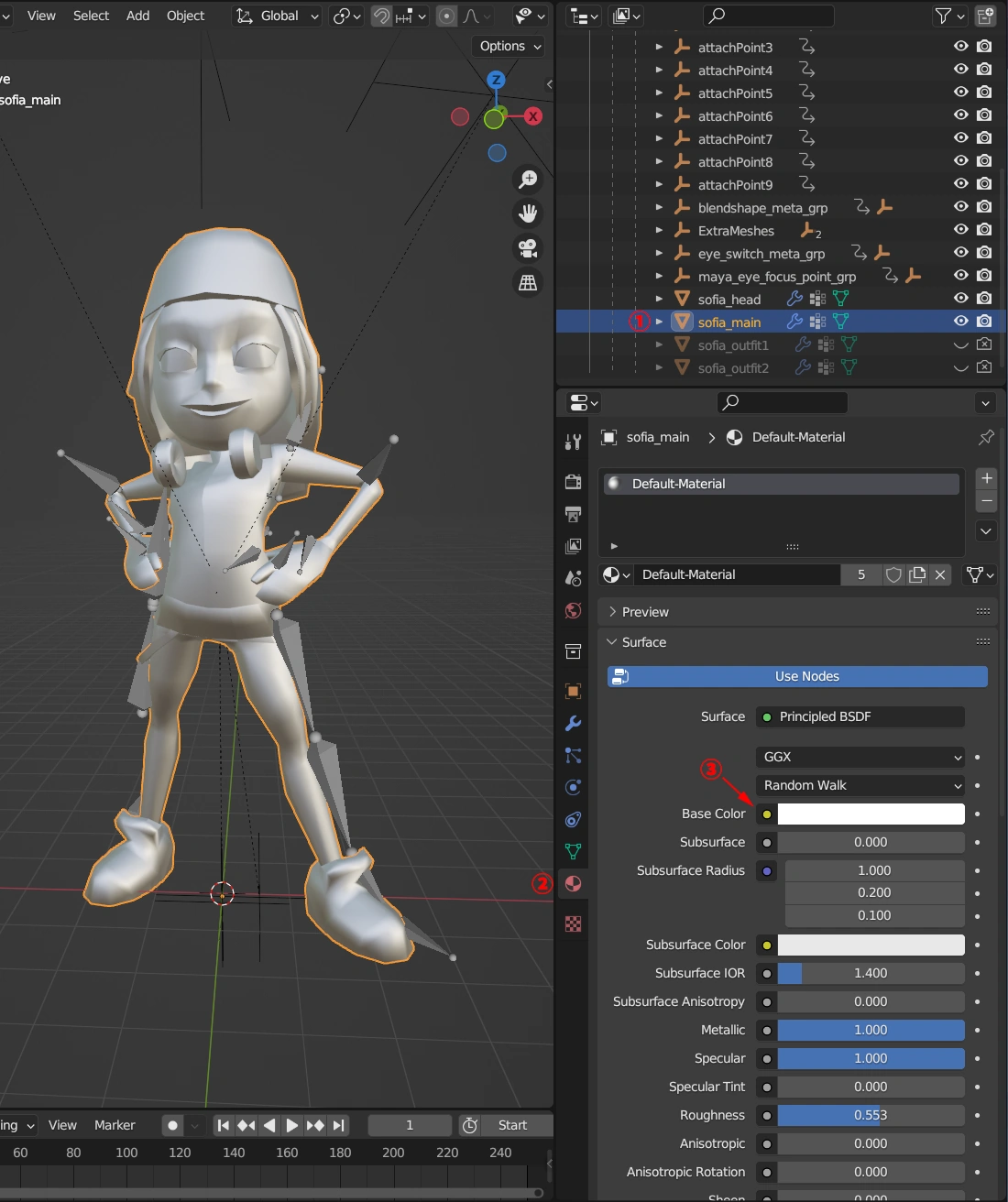The height and width of the screenshot is (1202, 1008).
Task: Show sofia_outfit1 via its visibility toggle
Action: [x=960, y=344]
